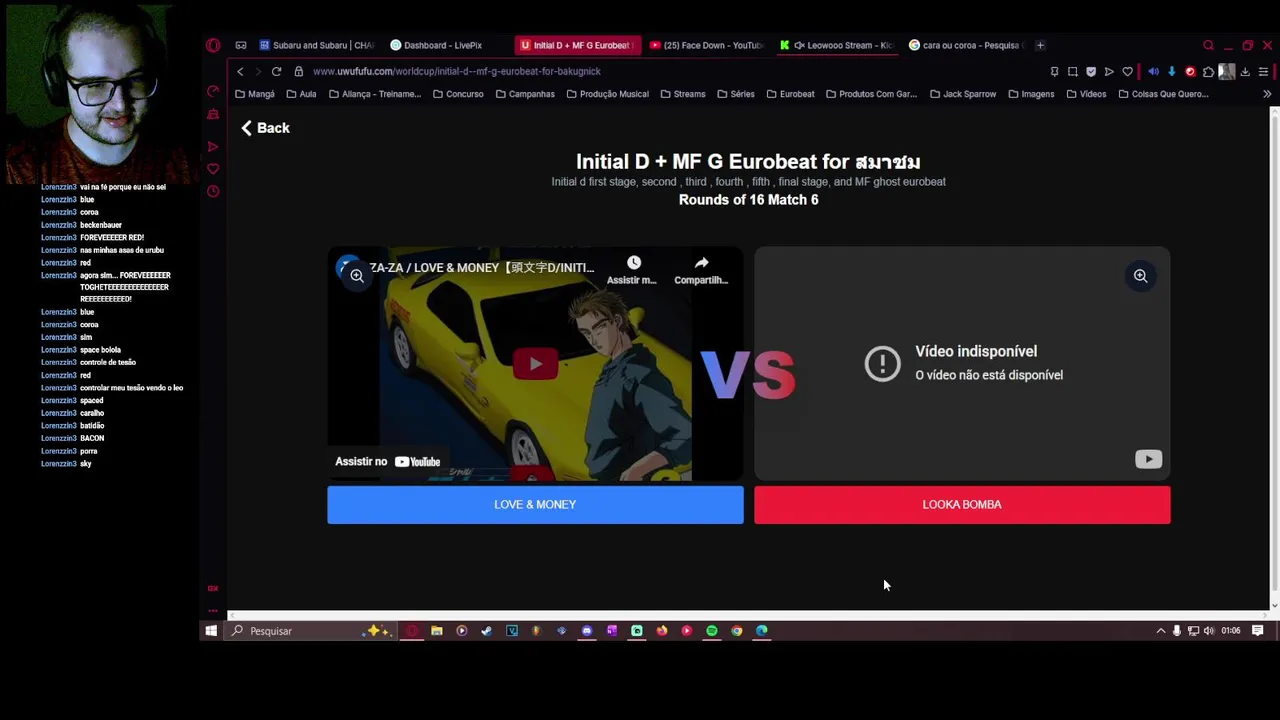The width and height of the screenshot is (1280, 720).
Task: Open the extensions cube icon
Action: tap(1208, 71)
